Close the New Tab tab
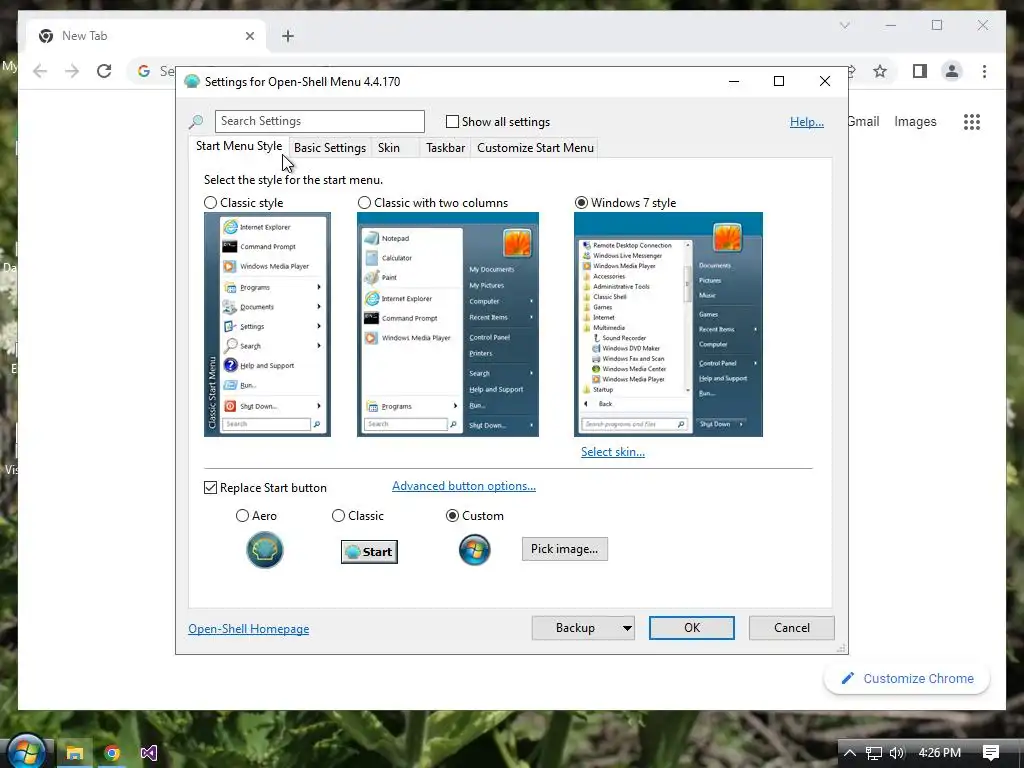The height and width of the screenshot is (768, 1024). pos(249,36)
